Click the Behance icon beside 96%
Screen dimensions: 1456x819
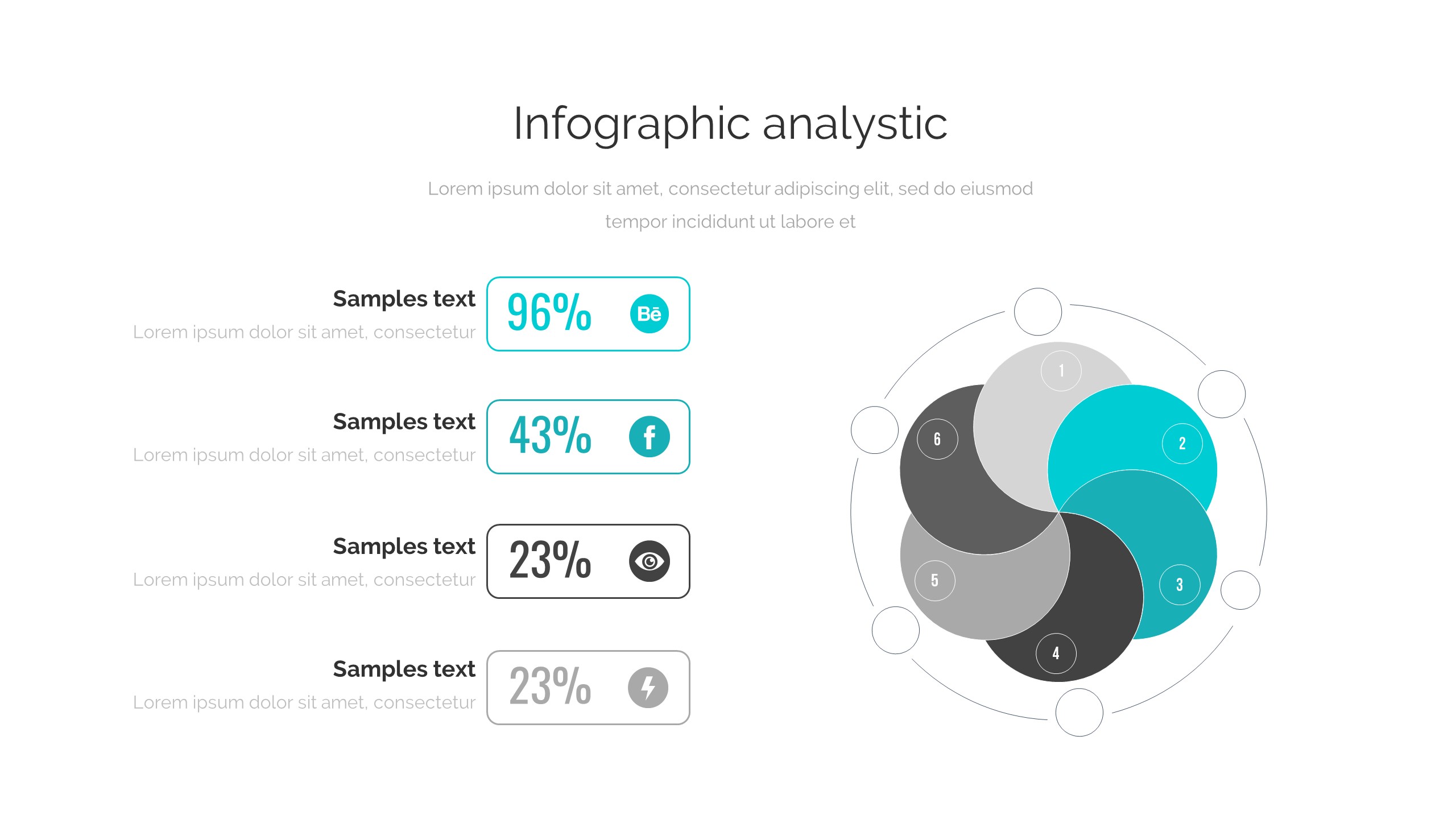649,314
